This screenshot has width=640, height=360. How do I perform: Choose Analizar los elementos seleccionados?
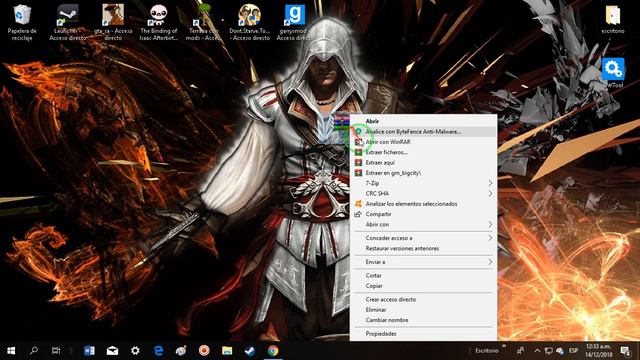point(424,204)
